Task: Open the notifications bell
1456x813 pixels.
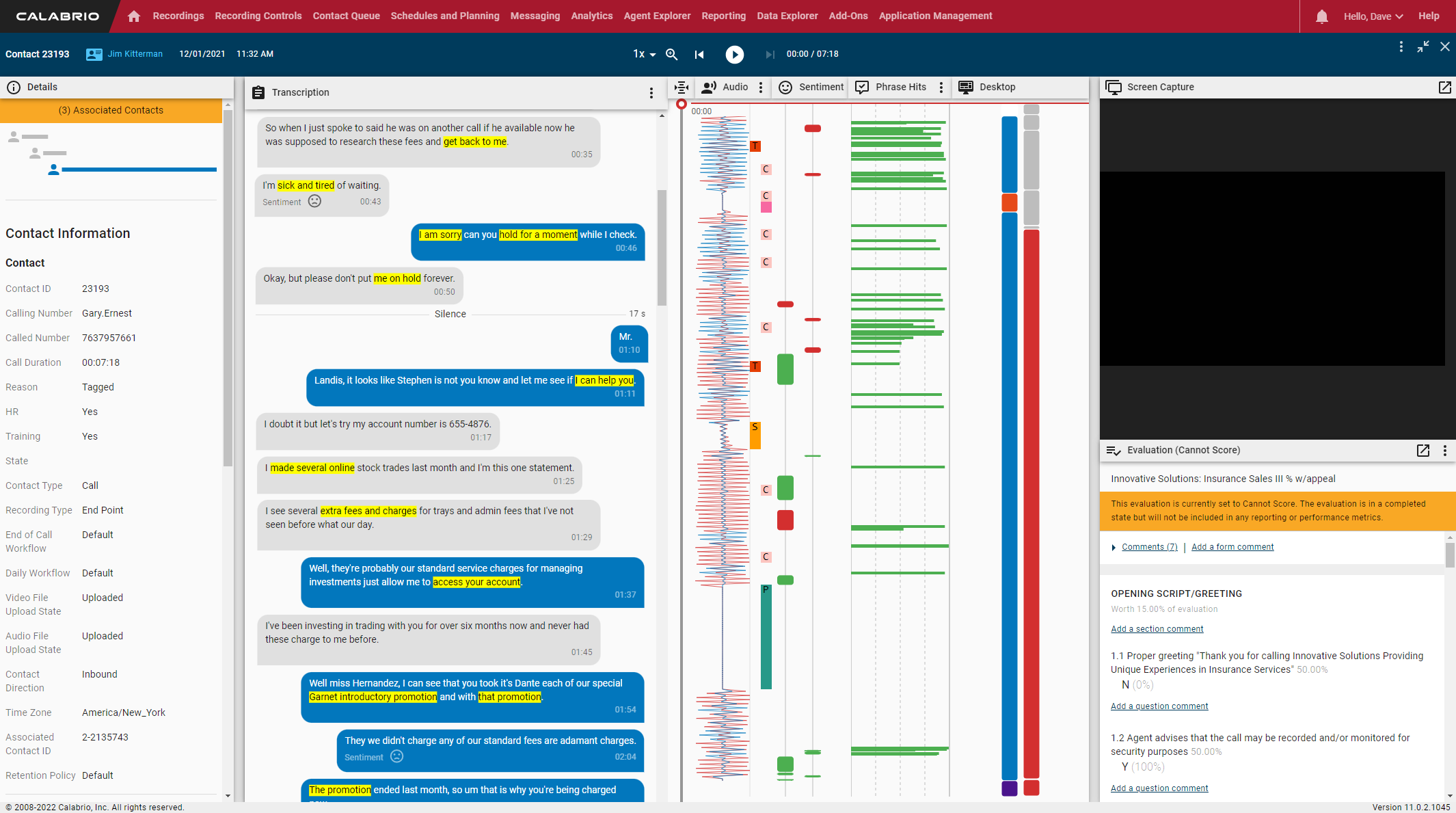Action: pos(1321,16)
